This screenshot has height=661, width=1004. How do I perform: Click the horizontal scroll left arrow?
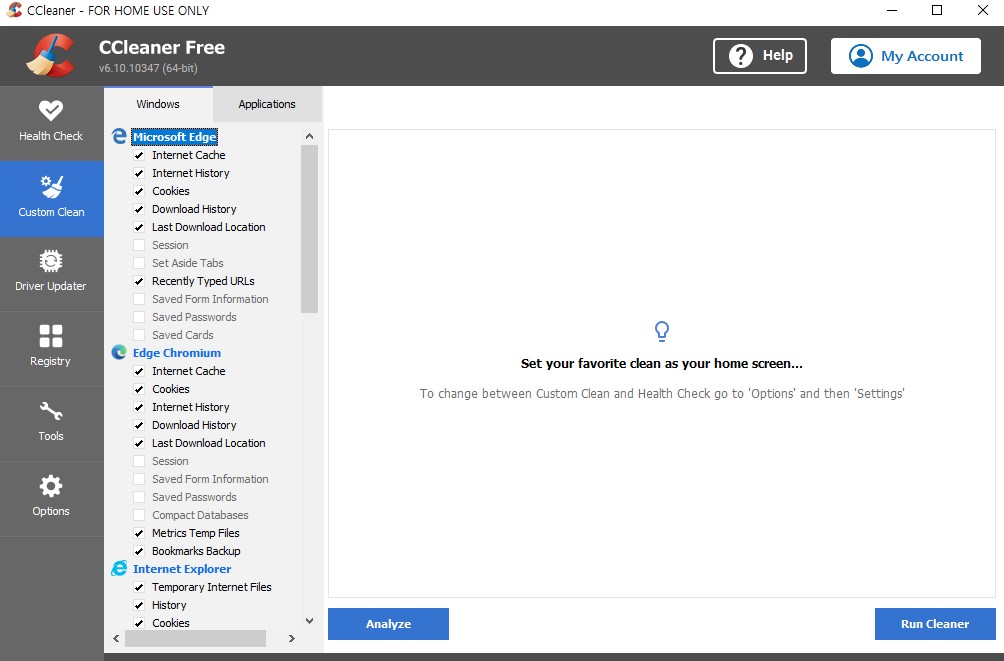click(x=116, y=638)
